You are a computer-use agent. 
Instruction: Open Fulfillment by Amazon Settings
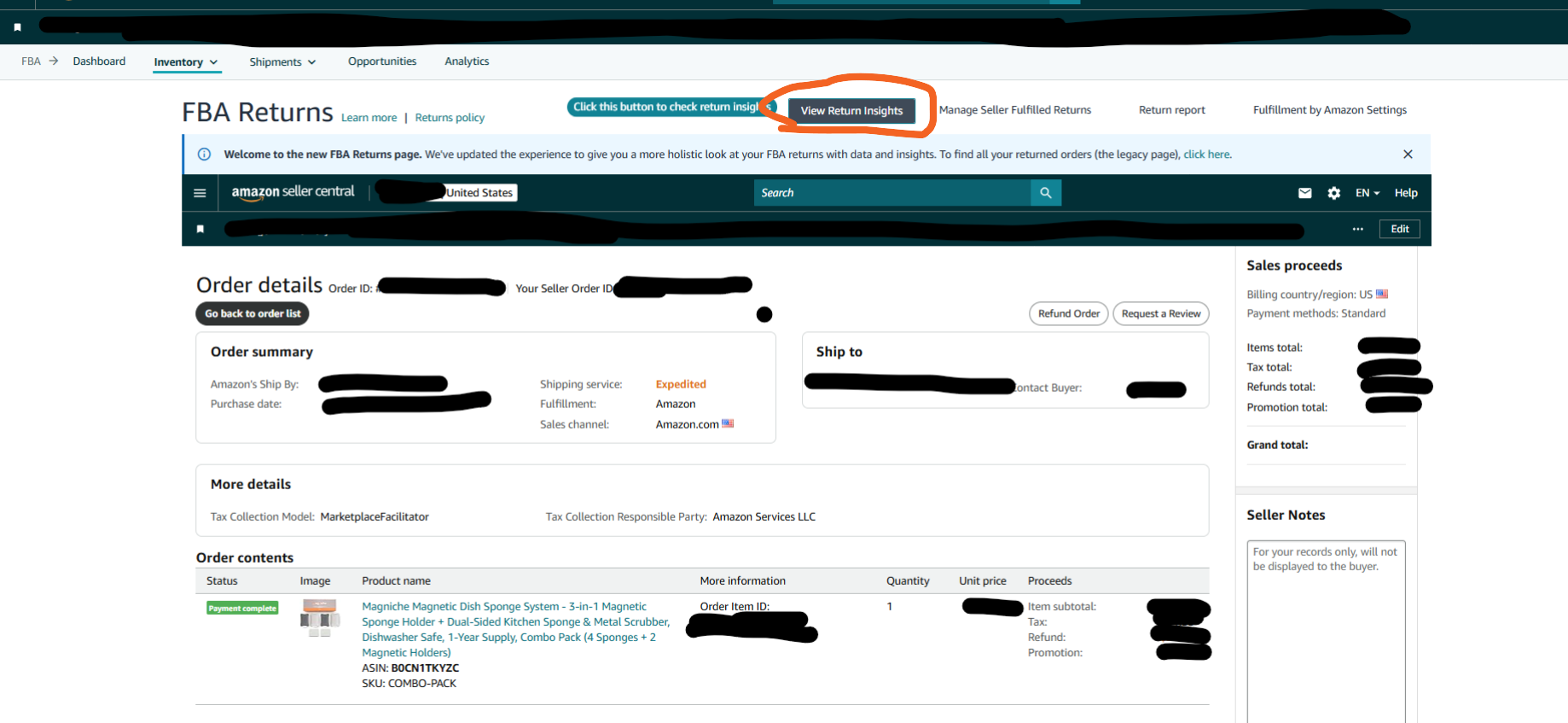pyautogui.click(x=1330, y=110)
